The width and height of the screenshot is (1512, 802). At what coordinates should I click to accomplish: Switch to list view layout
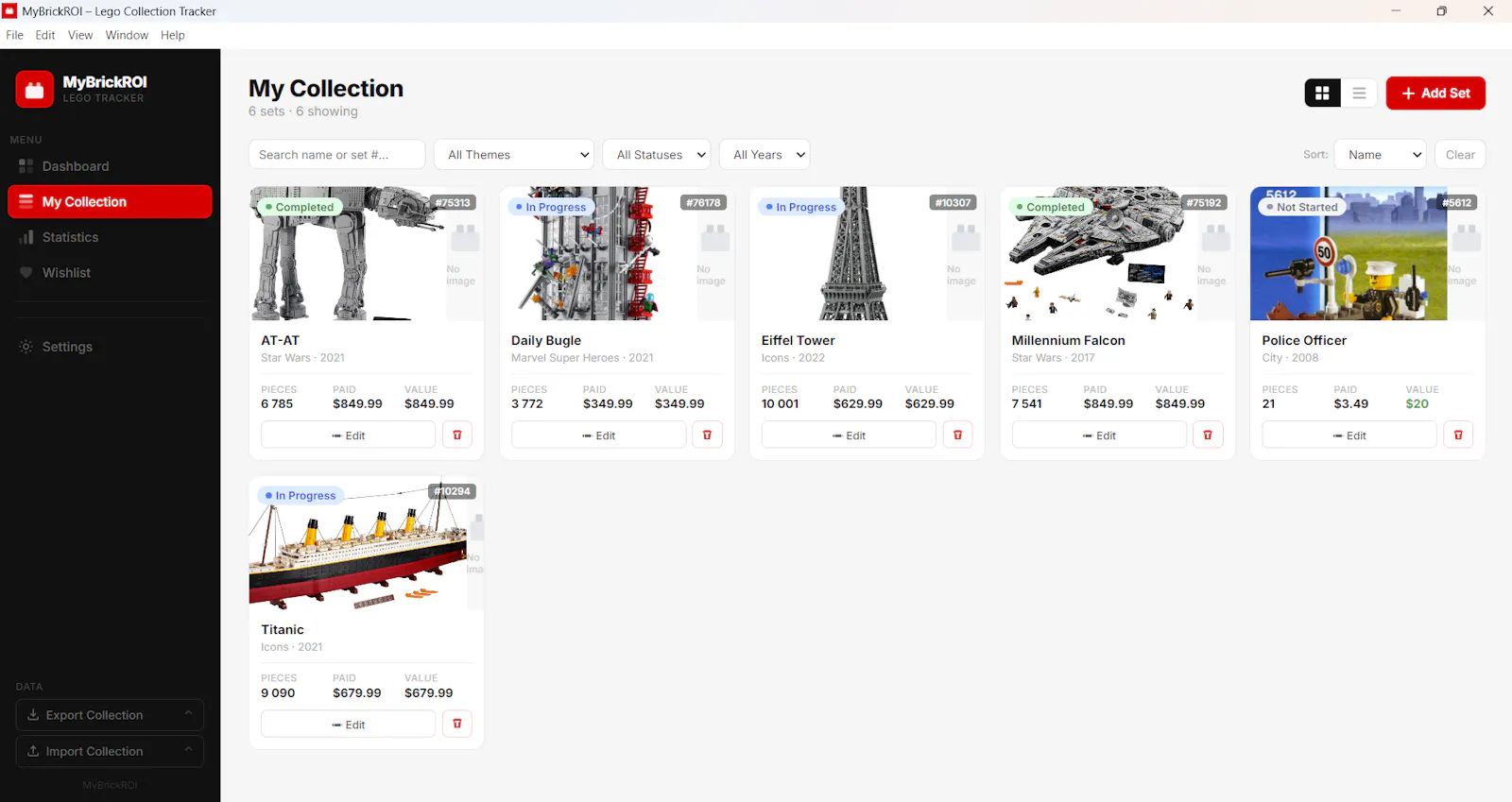(x=1359, y=93)
